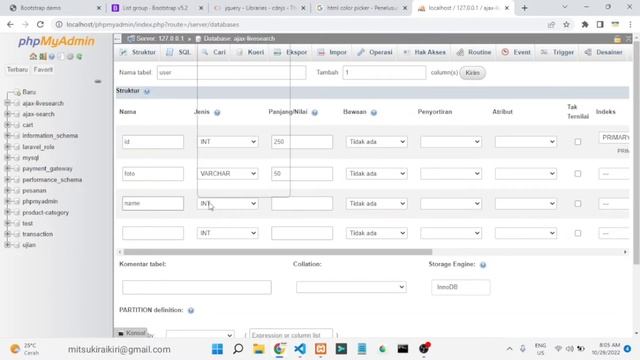The image size is (640, 360).
Task: Open the Impor tab
Action: [332, 52]
